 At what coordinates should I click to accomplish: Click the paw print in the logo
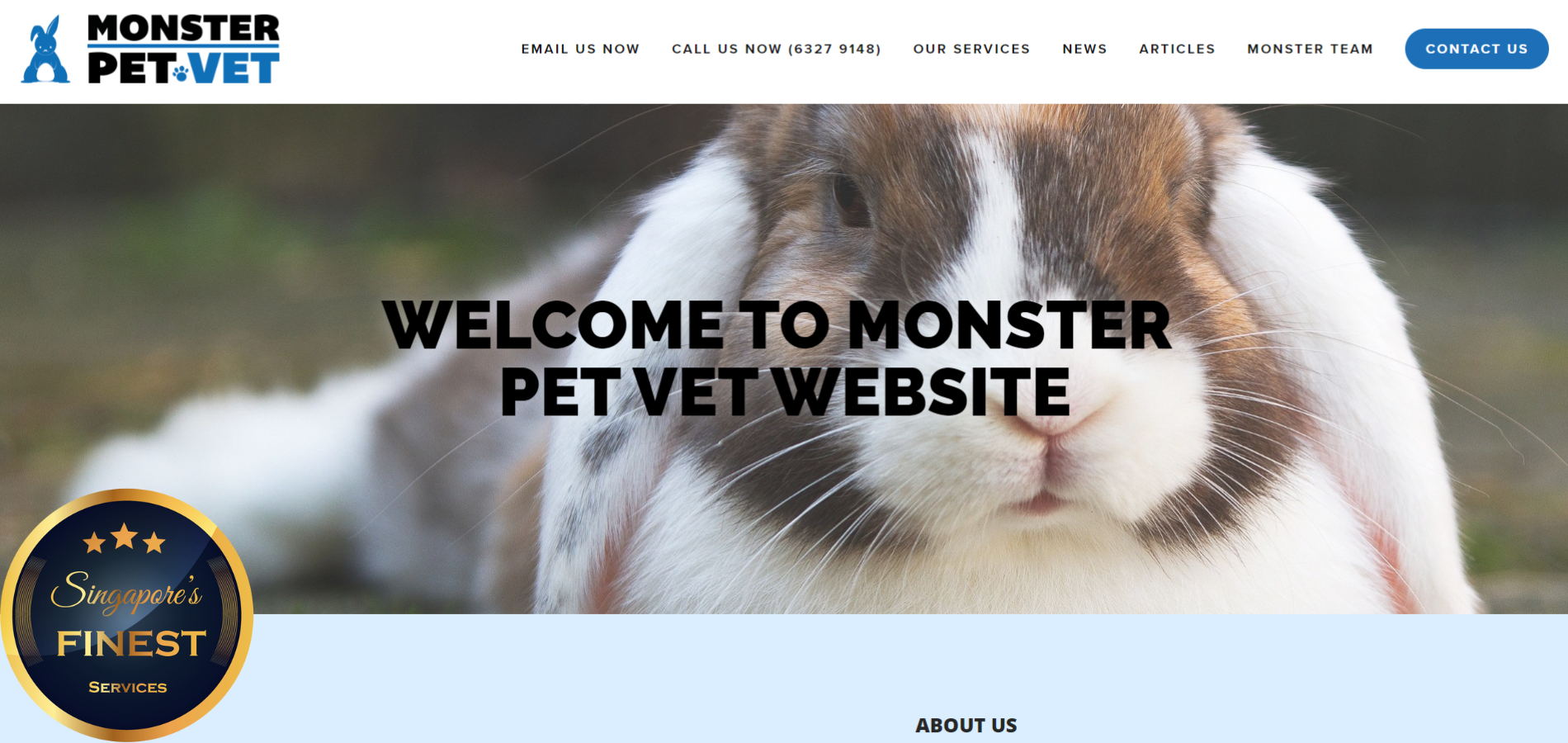click(181, 73)
